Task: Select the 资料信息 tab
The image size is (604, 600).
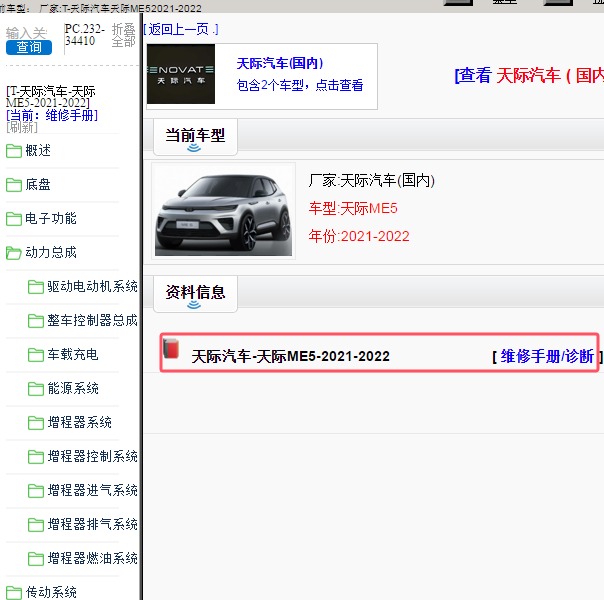Action: click(195, 294)
